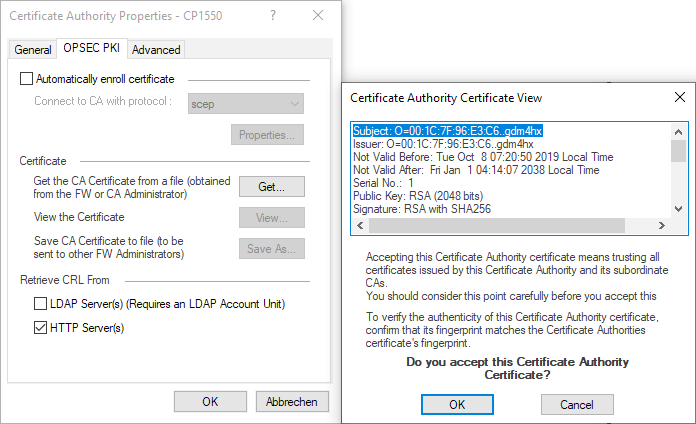Viewport: 696px width, 424px height.
Task: Uncheck the HTTP Server(s) checkbox
Action: click(x=41, y=327)
